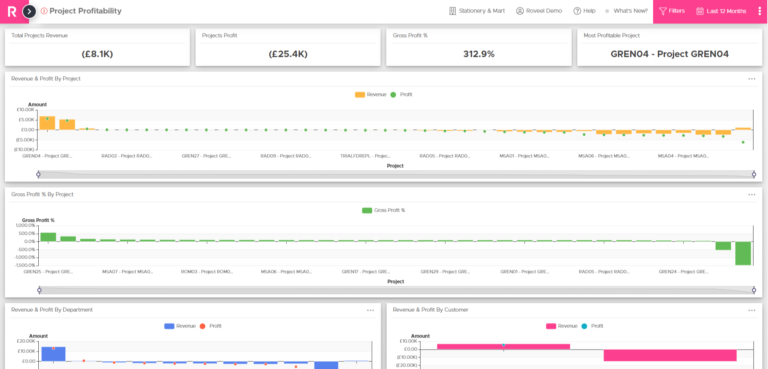Toggle Profit legend in Customer chart
The height and width of the screenshot is (369, 768).
point(592,326)
